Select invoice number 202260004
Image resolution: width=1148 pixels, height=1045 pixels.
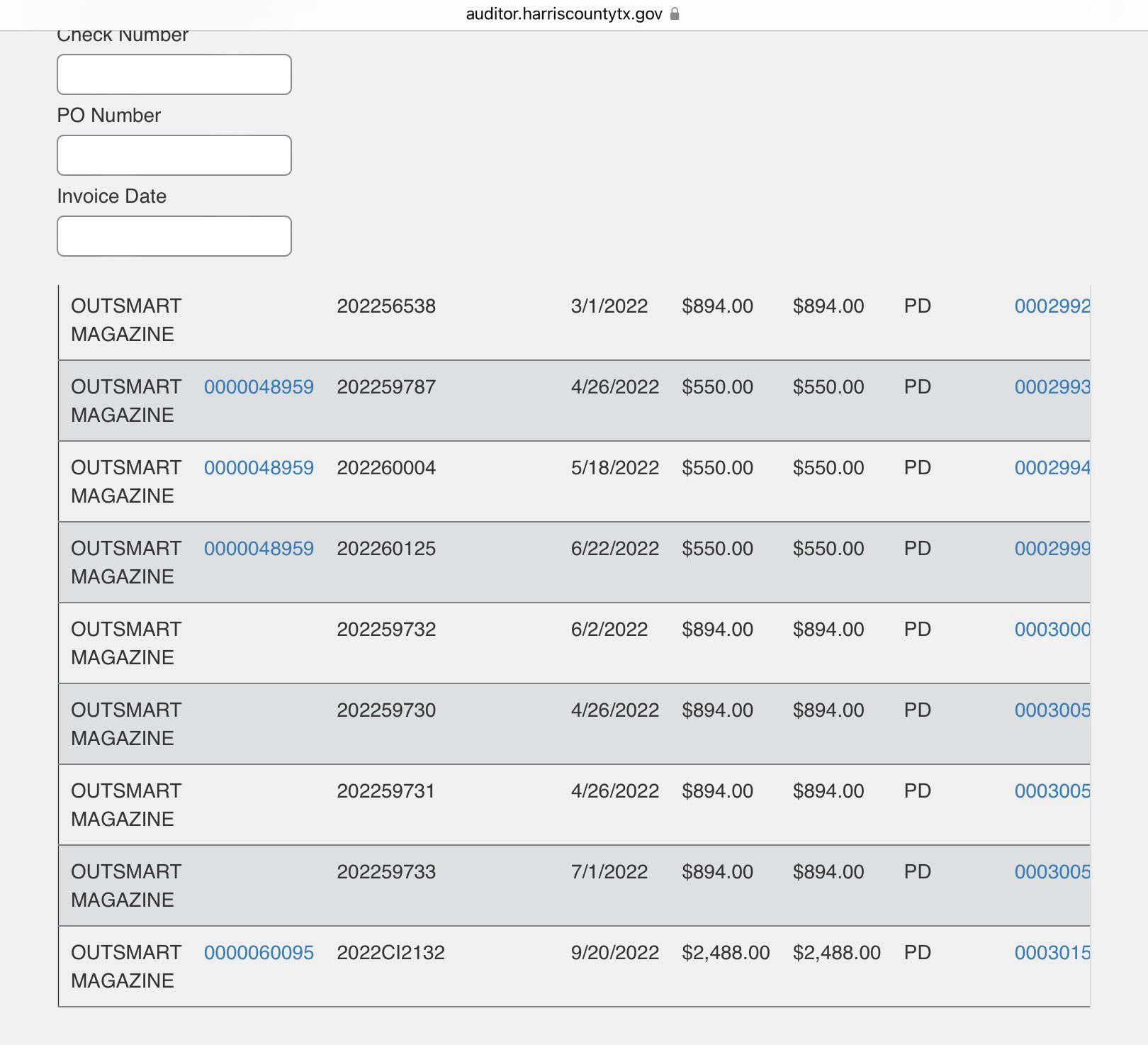pos(386,468)
